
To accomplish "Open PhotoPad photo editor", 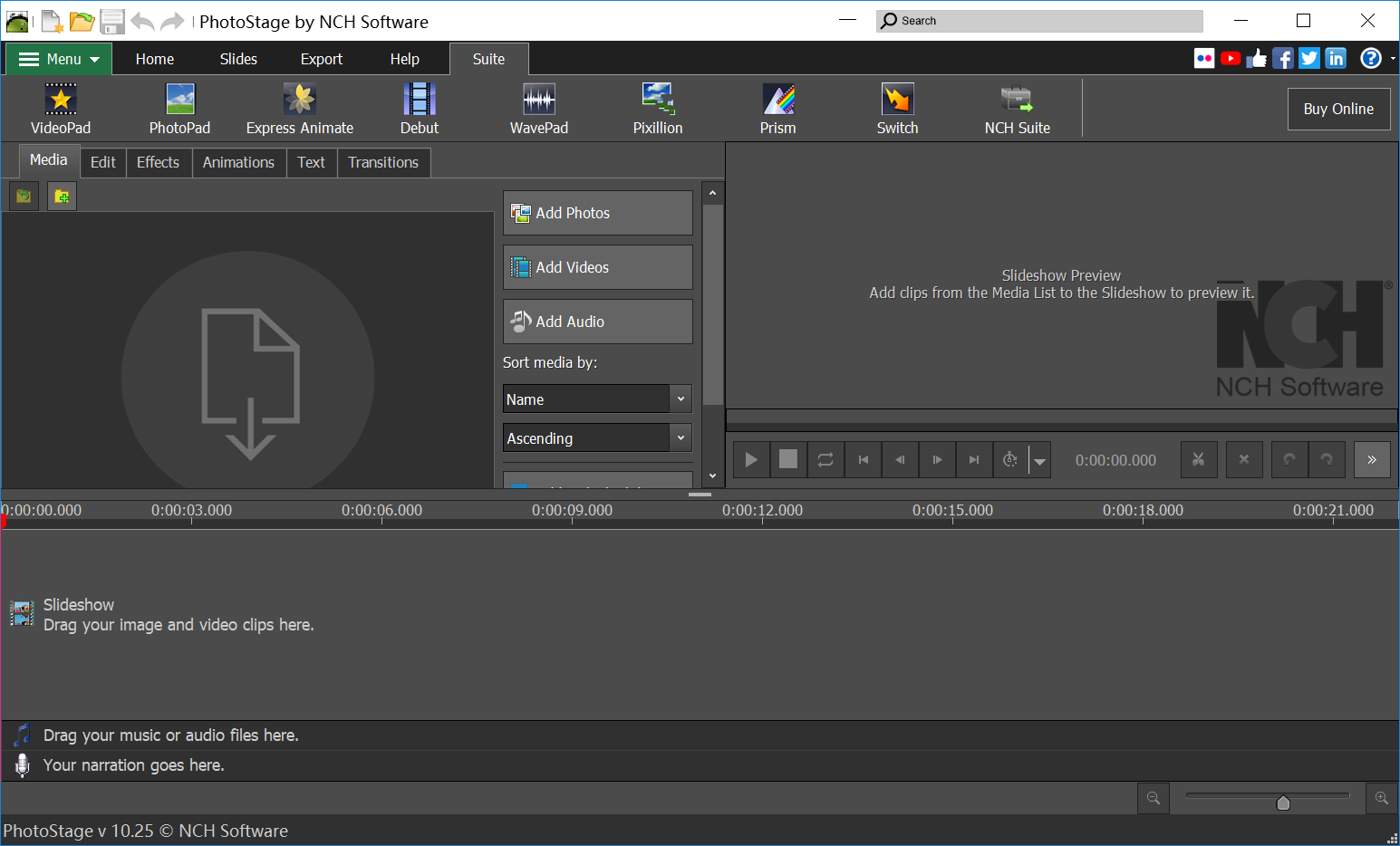I will [x=179, y=109].
